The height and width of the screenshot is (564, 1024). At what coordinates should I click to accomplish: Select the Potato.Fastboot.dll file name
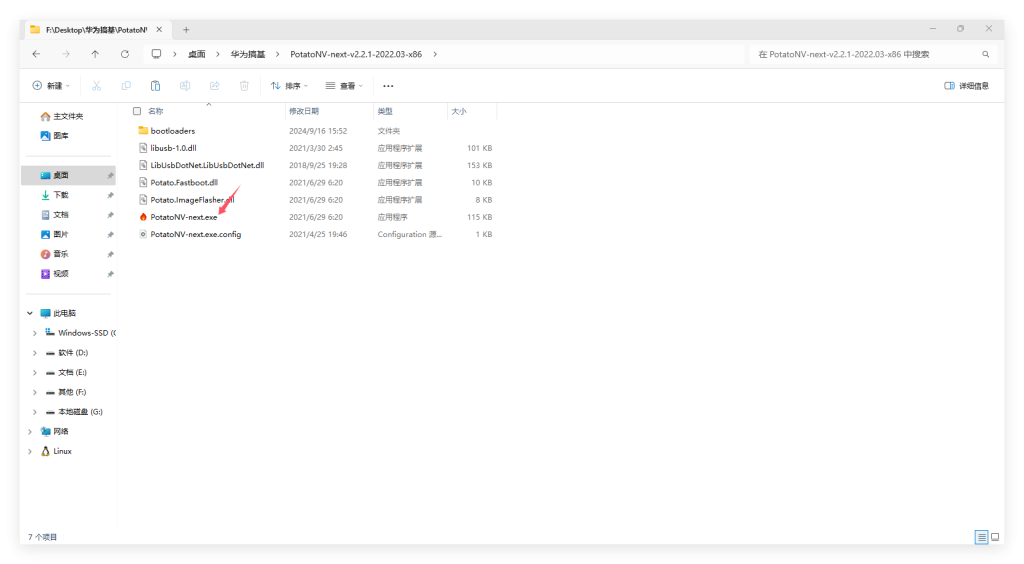pyautogui.click(x=184, y=182)
